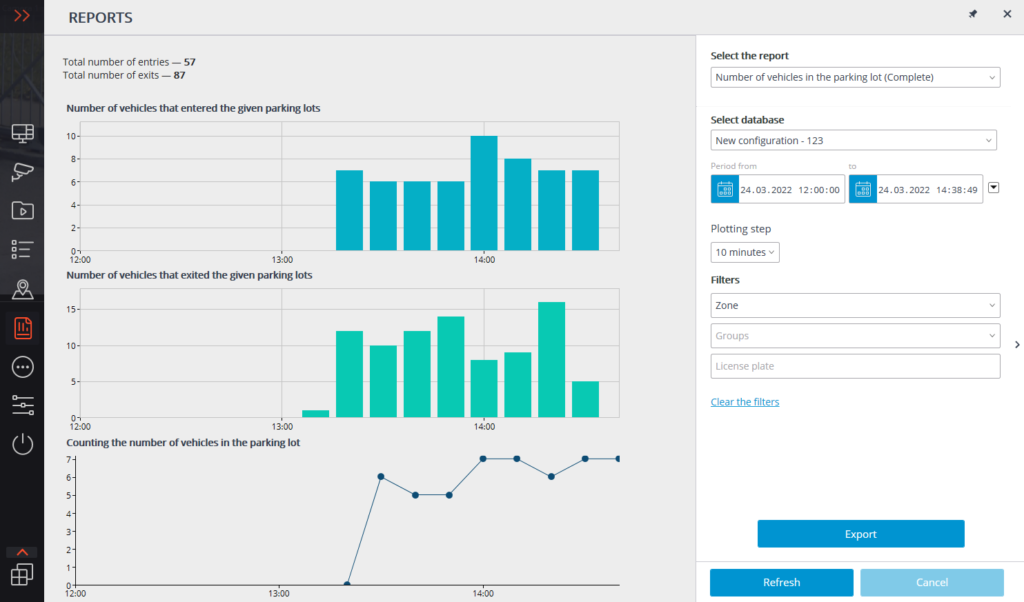The image size is (1024, 602).
Task: Click into the License plate field
Action: [855, 366]
